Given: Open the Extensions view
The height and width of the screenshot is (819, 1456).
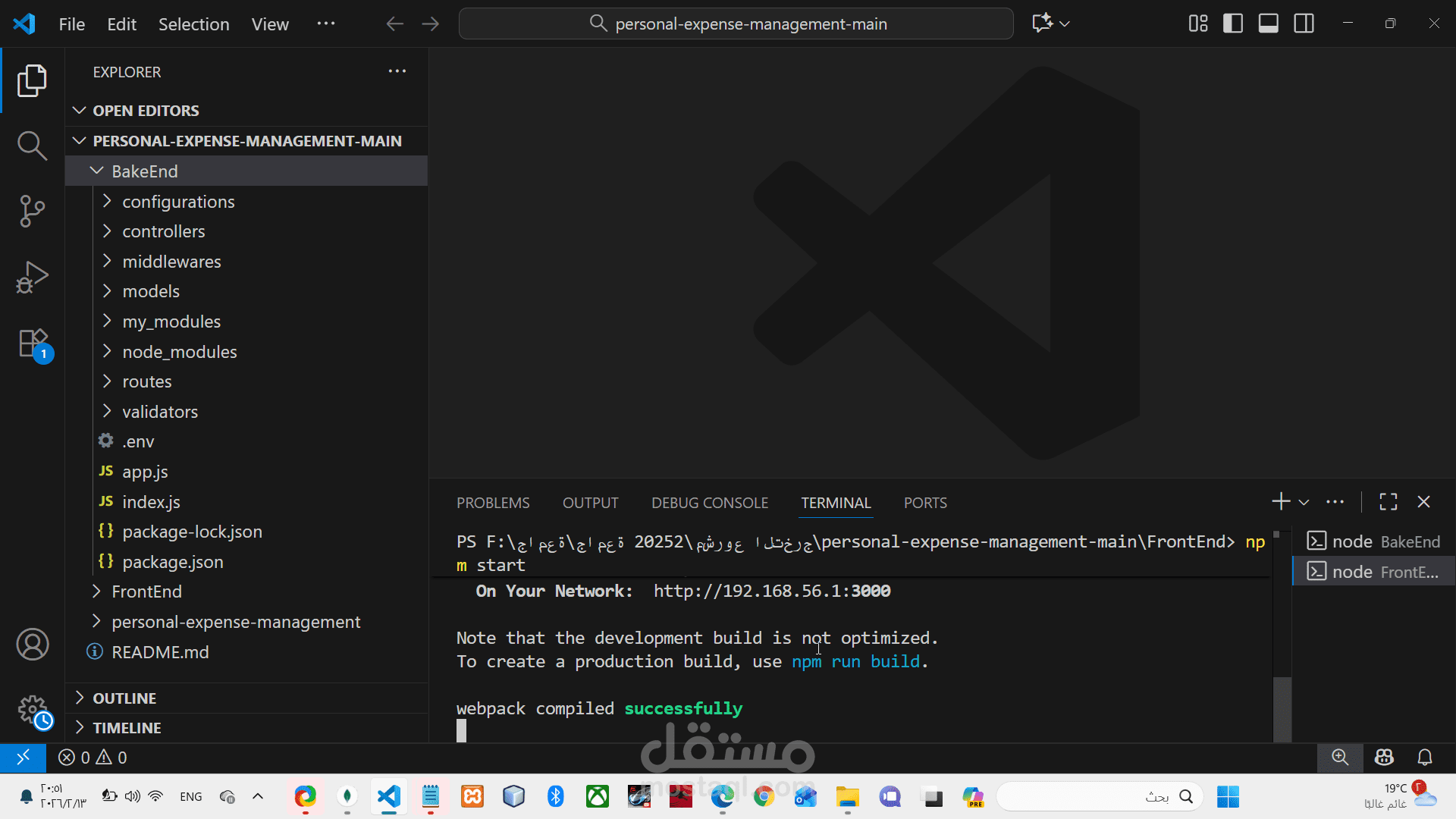Looking at the screenshot, I should point(33,344).
